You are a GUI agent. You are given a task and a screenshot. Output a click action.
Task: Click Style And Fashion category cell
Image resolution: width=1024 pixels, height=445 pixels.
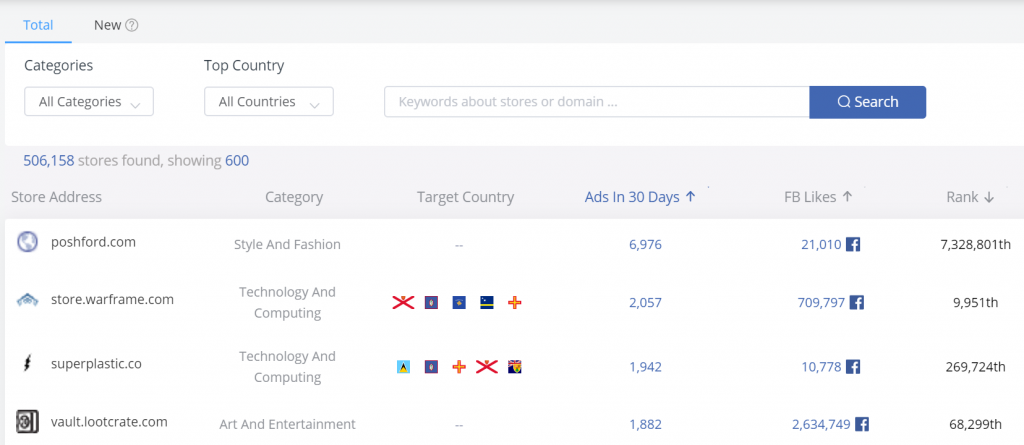coord(287,244)
